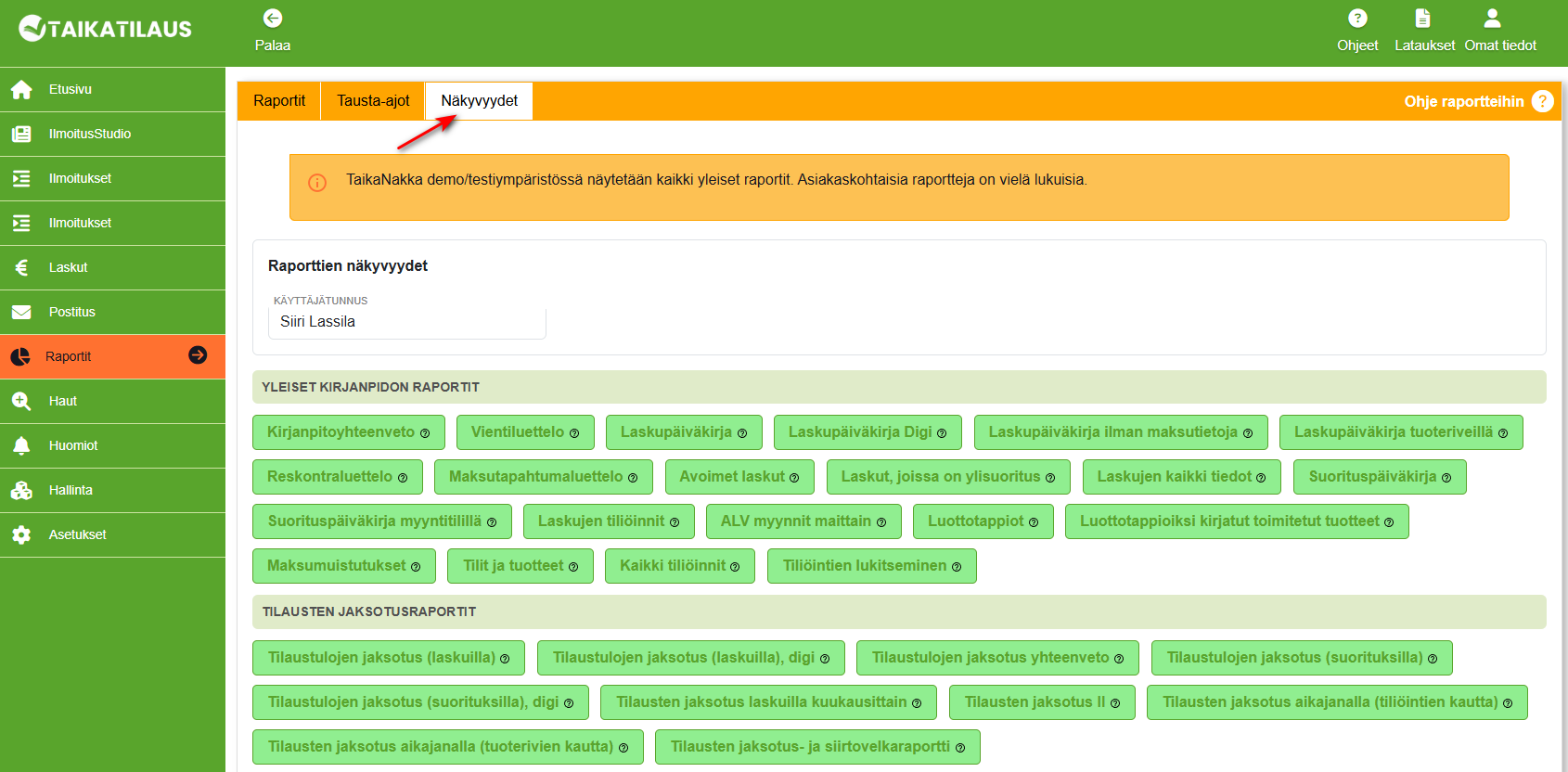Open Postitus envelope icon in sidebar
1568x772 pixels.
pyautogui.click(x=21, y=313)
